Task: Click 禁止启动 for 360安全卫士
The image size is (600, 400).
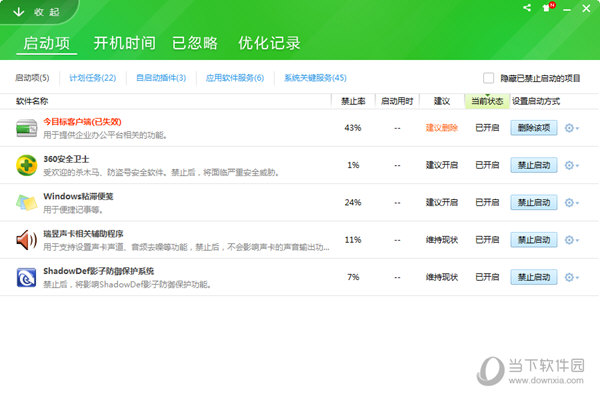Action: [x=534, y=165]
